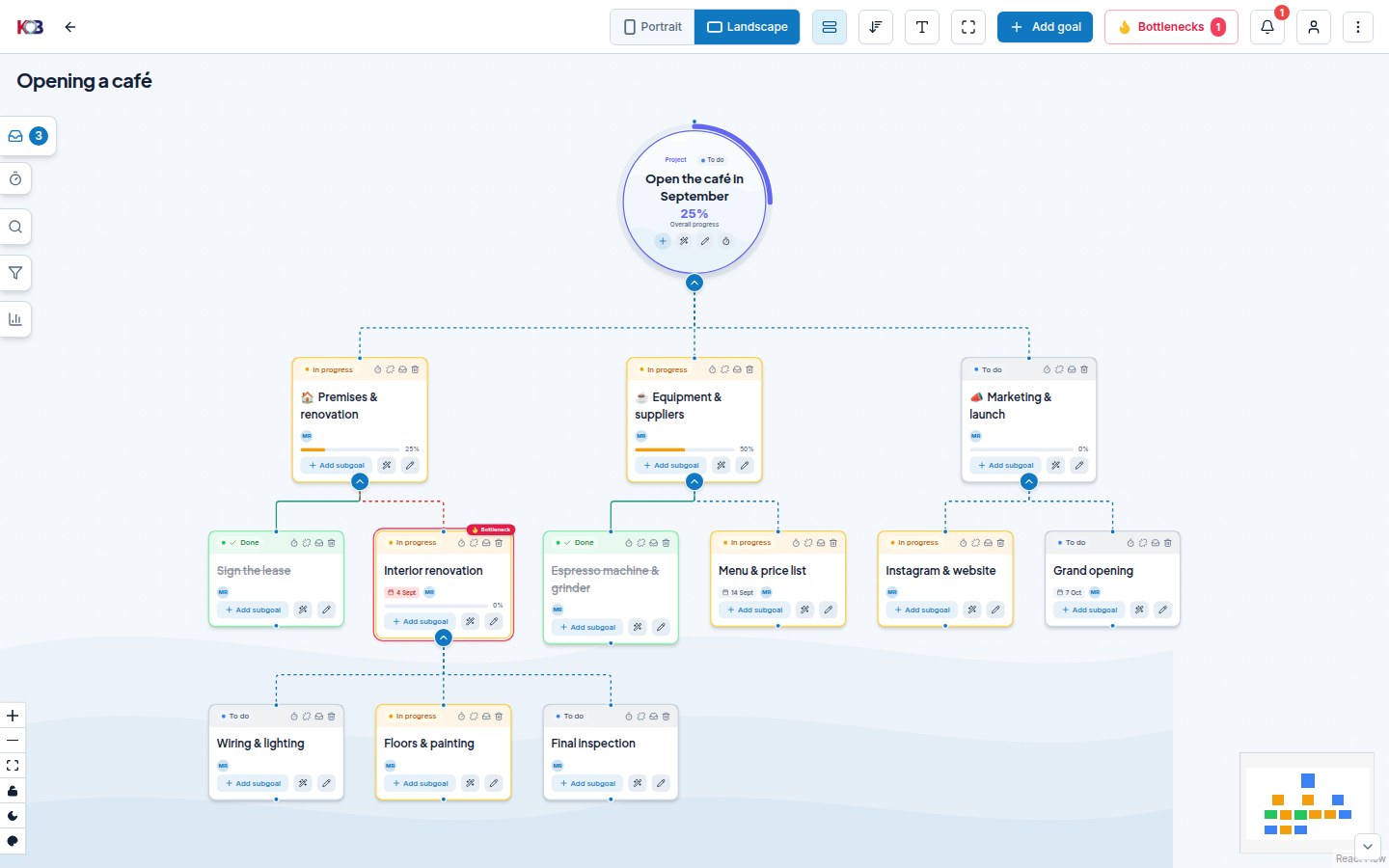Start the timer on the Grand opening card
Screen dimensions: 1389x868
[1130, 543]
